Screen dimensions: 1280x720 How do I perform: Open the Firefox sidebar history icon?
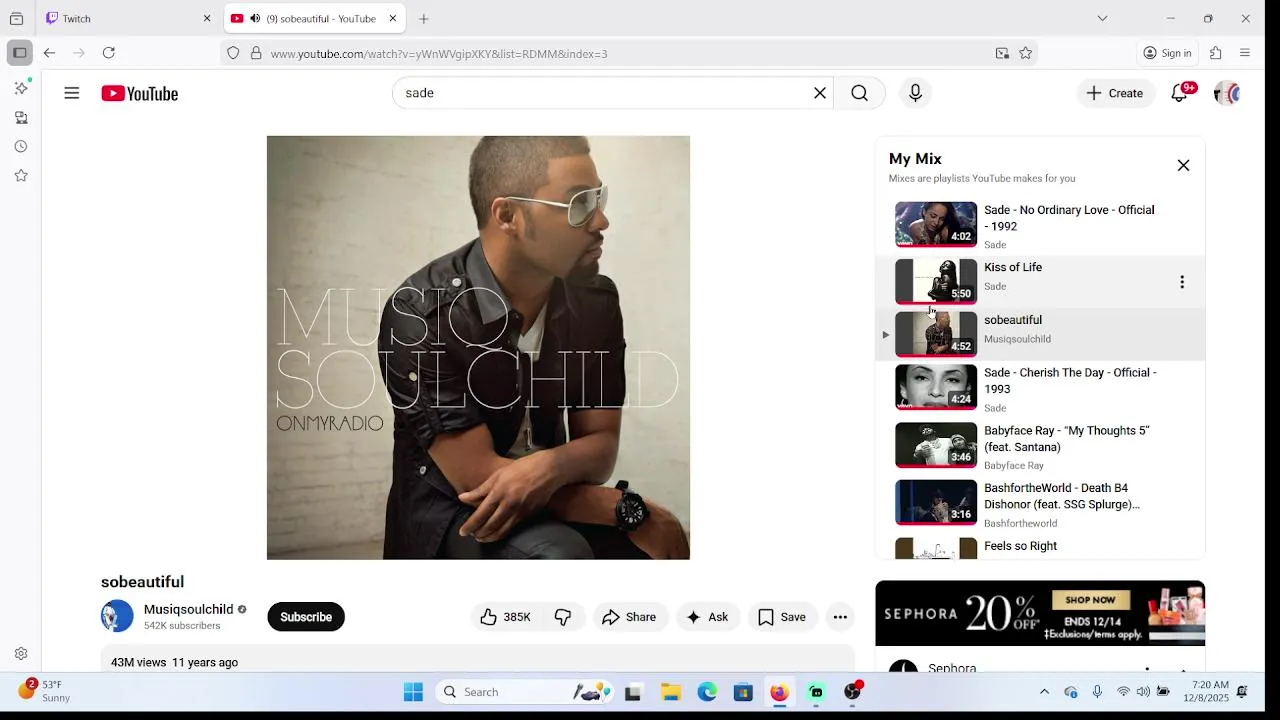tap(21, 146)
